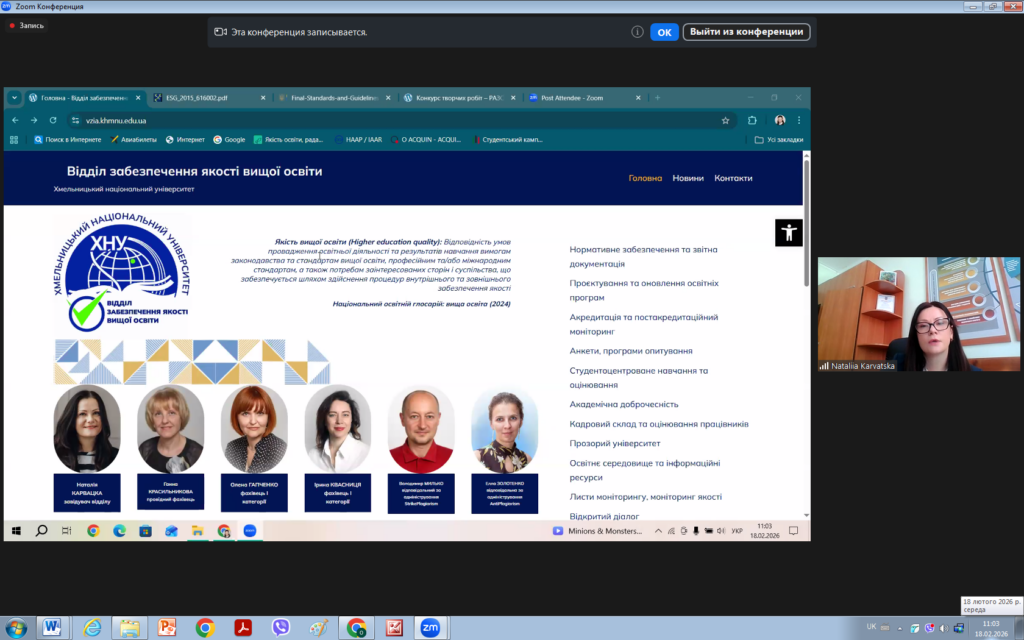The width and height of the screenshot is (1024, 640).
Task: Open the "Новини" navigation menu item
Action: 688,178
